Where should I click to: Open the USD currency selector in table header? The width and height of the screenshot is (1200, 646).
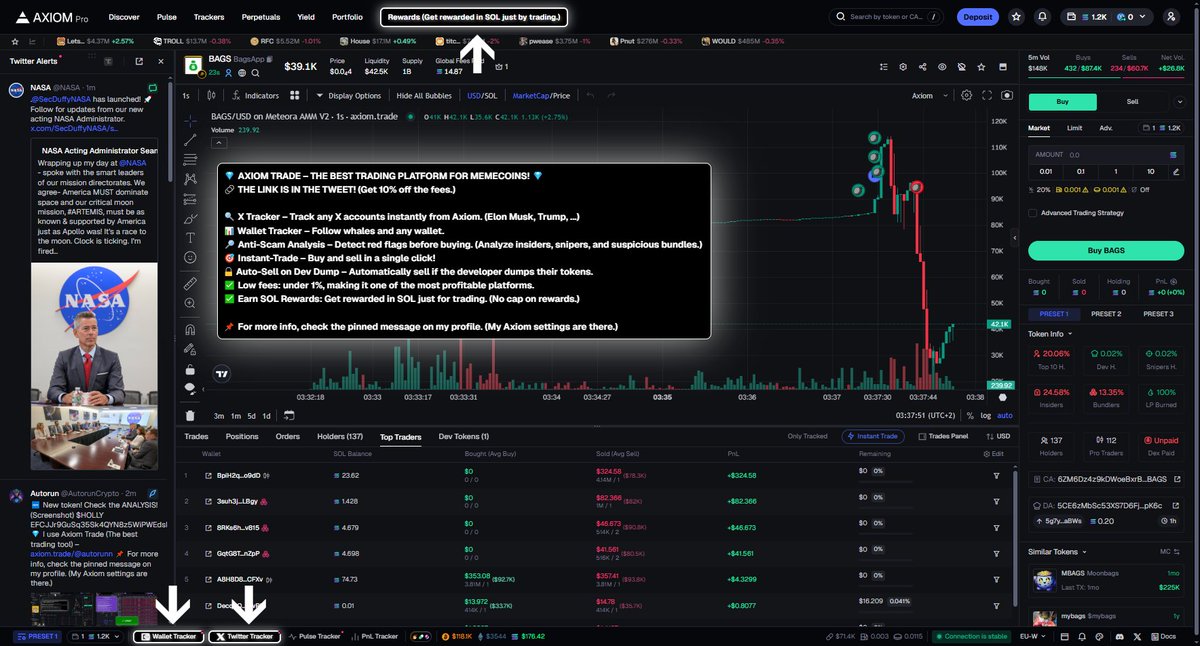click(x=996, y=436)
